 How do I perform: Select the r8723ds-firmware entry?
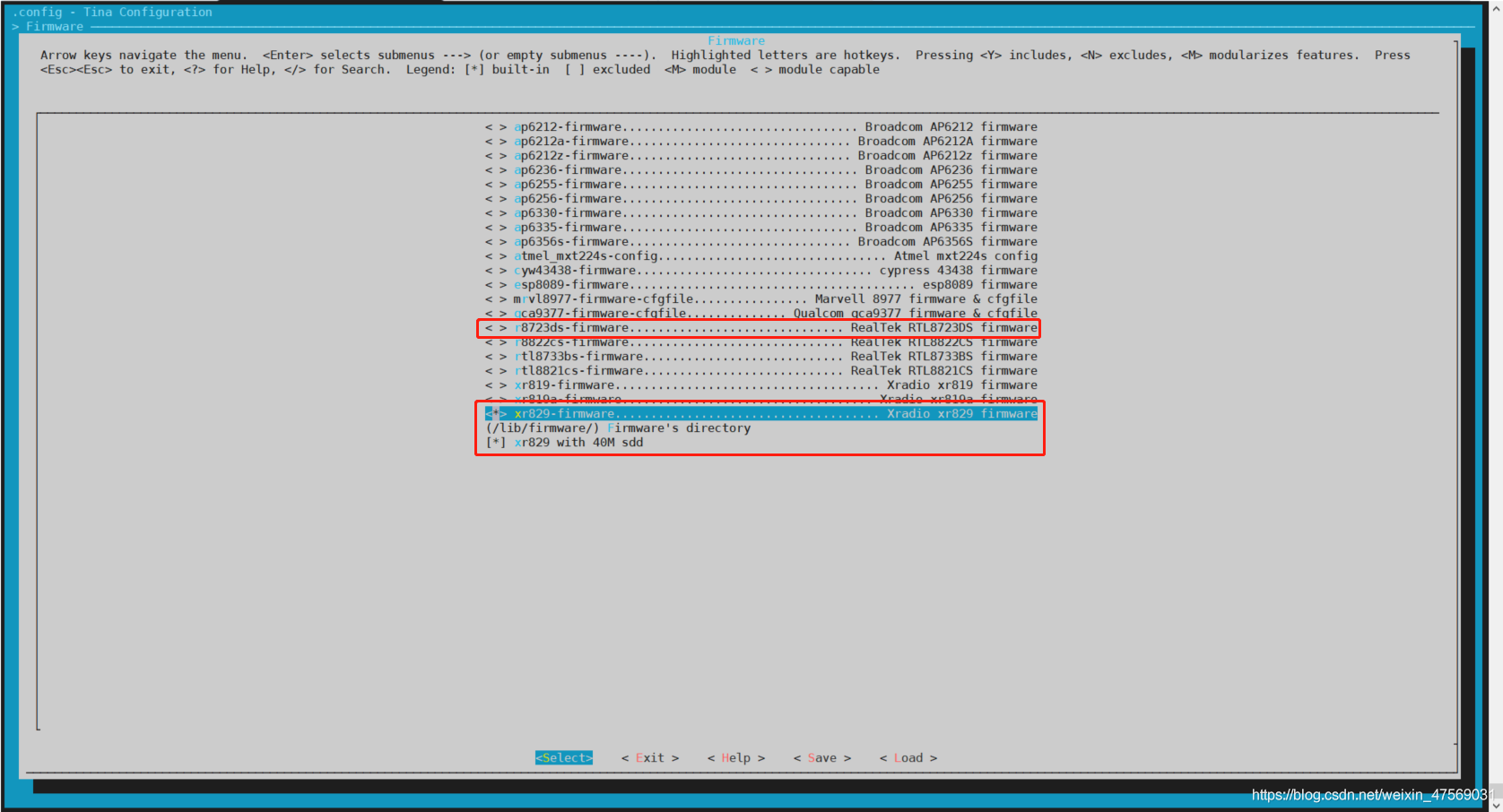click(761, 328)
